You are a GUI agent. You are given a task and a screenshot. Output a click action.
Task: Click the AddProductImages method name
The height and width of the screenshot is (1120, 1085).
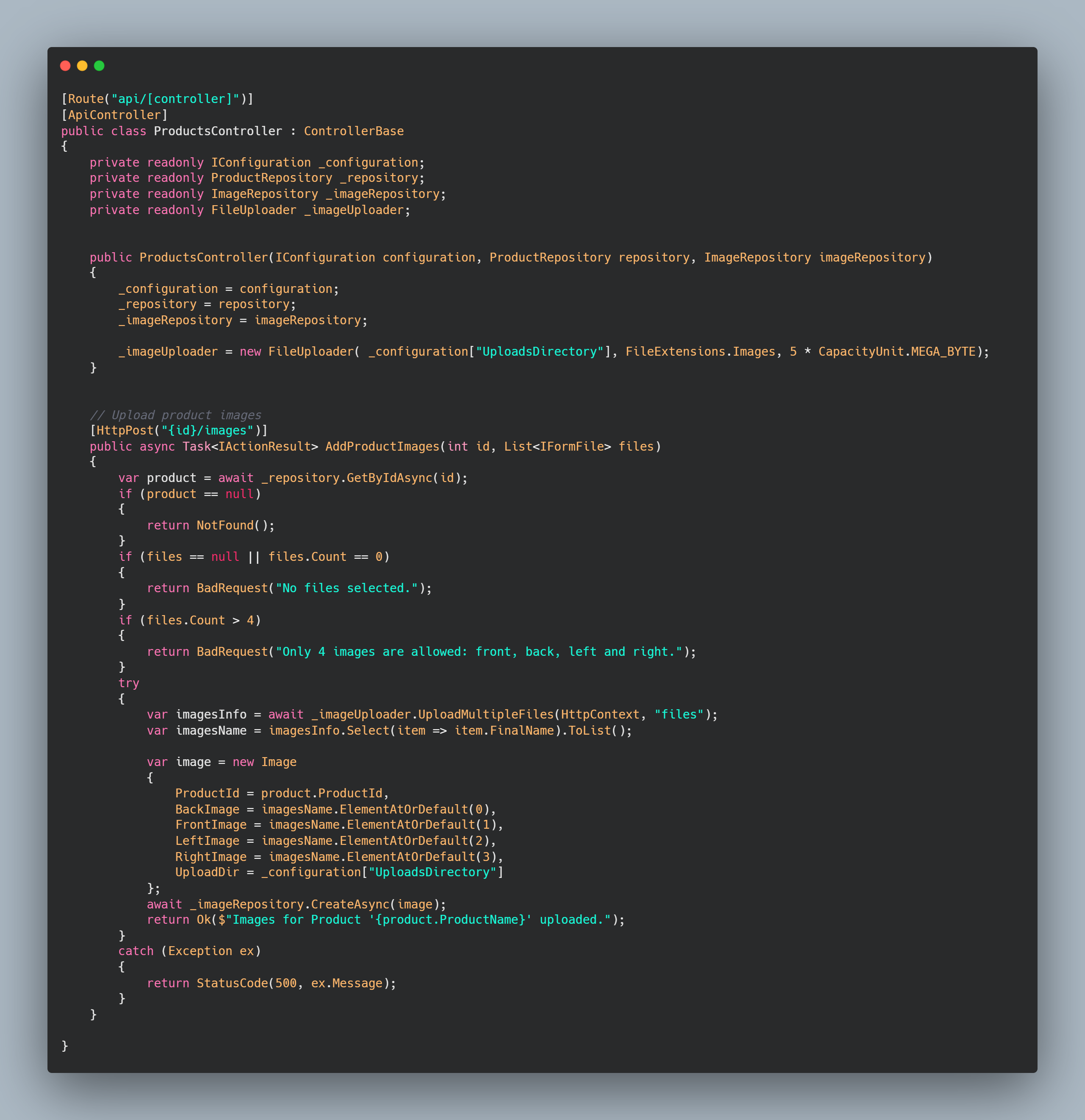coord(382,446)
